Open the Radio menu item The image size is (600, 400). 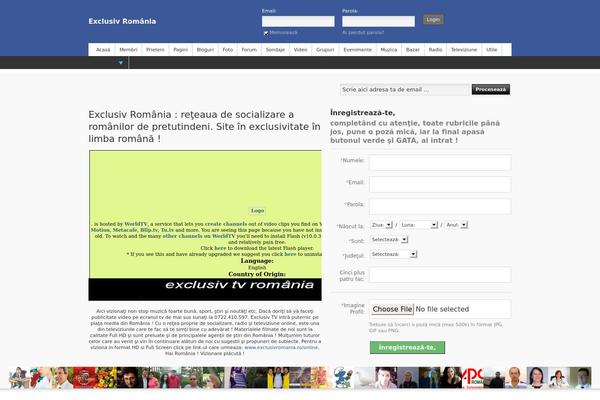pyautogui.click(x=435, y=50)
